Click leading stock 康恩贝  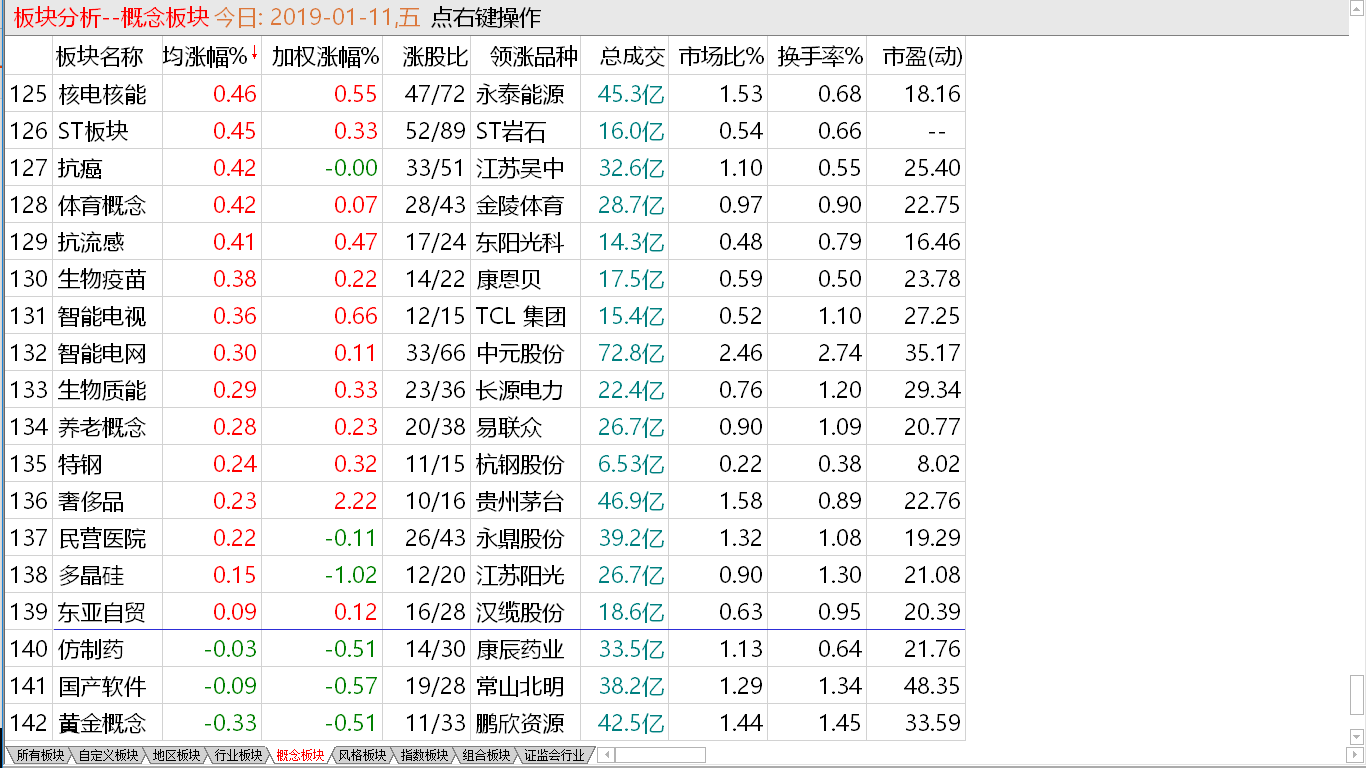(x=509, y=279)
